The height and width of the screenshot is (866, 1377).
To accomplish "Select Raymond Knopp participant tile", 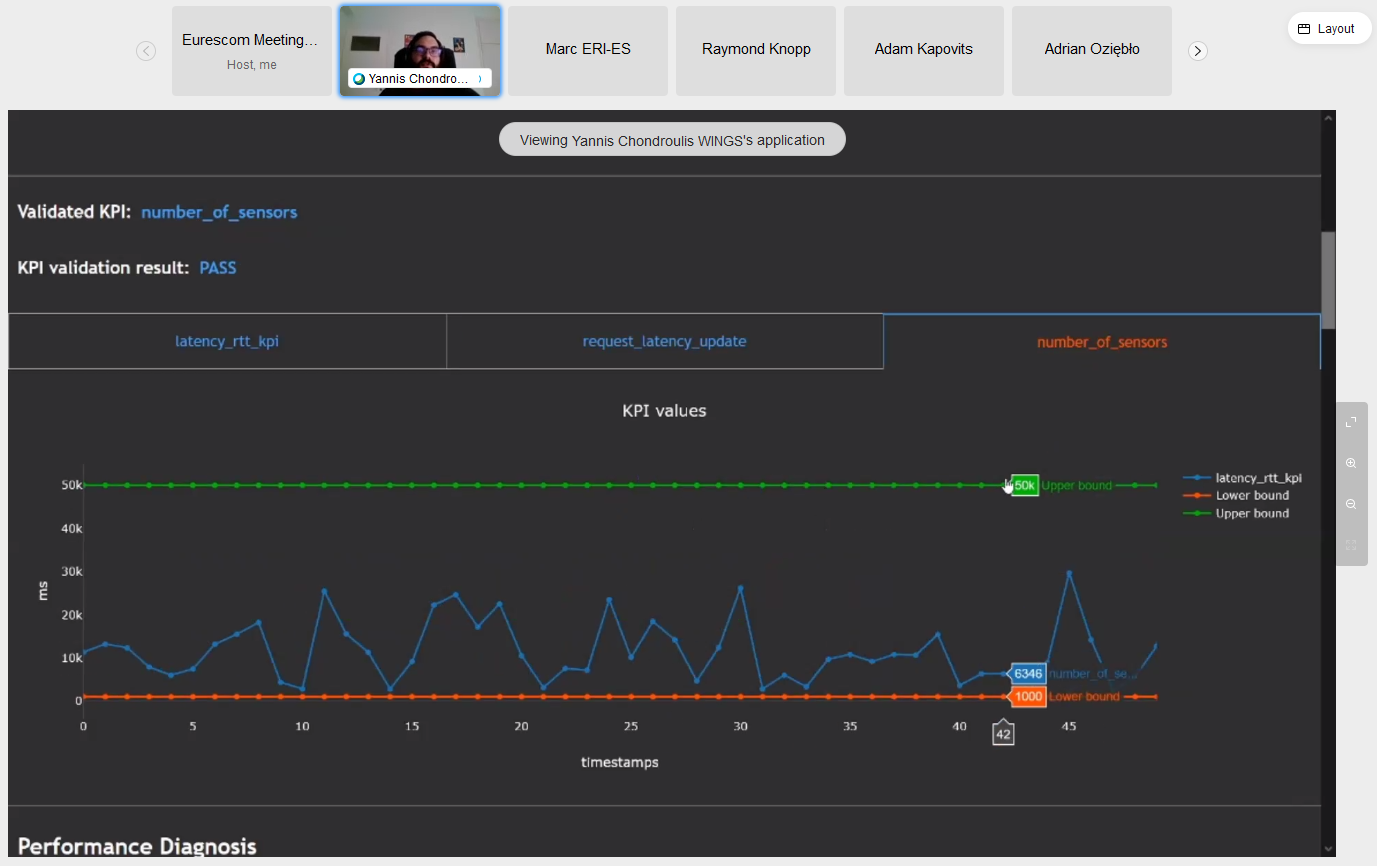I will [x=756, y=50].
